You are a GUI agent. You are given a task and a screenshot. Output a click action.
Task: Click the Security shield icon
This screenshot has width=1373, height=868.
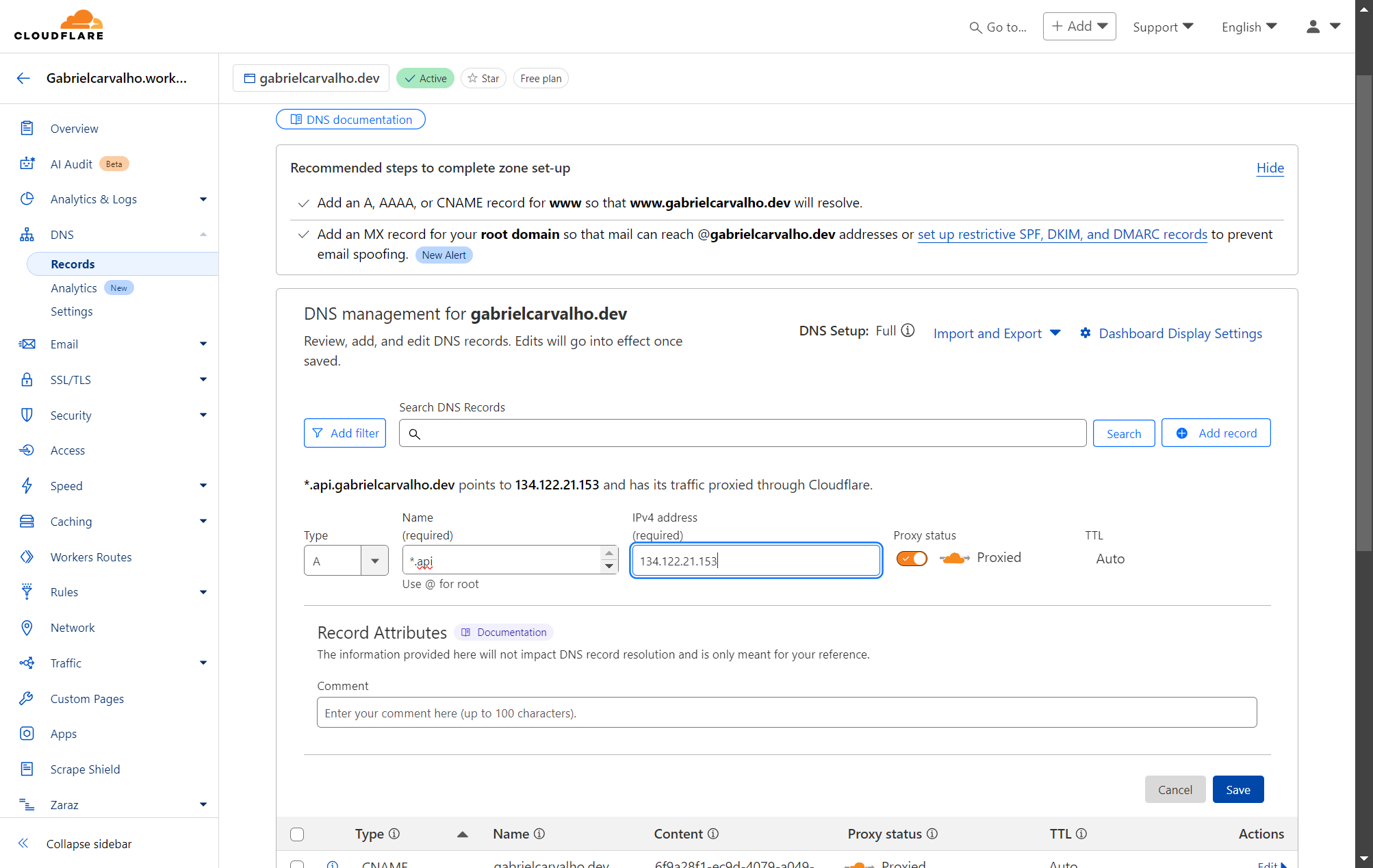coord(27,415)
